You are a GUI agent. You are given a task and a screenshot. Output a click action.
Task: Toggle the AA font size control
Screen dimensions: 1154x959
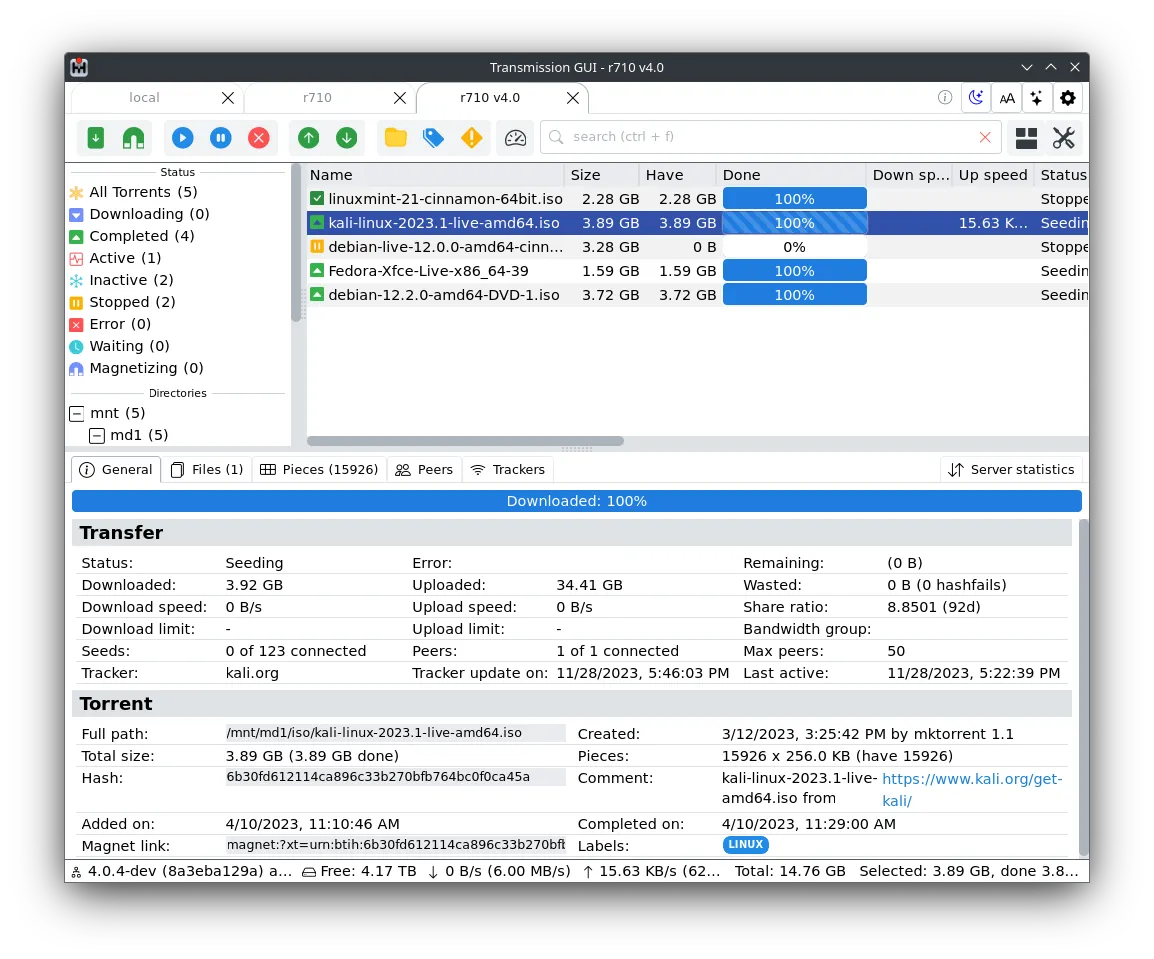(1007, 97)
